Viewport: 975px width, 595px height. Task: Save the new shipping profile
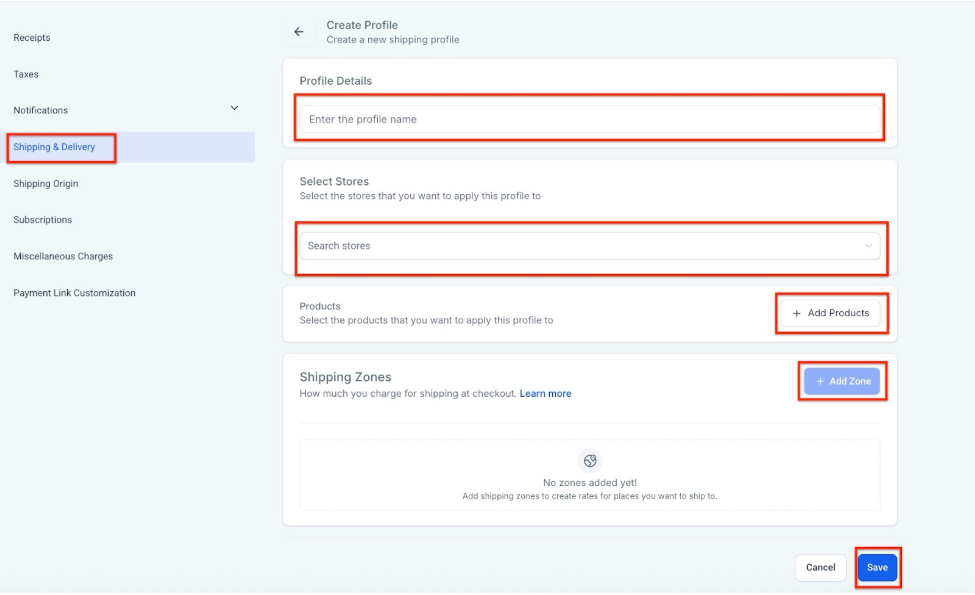coord(877,567)
